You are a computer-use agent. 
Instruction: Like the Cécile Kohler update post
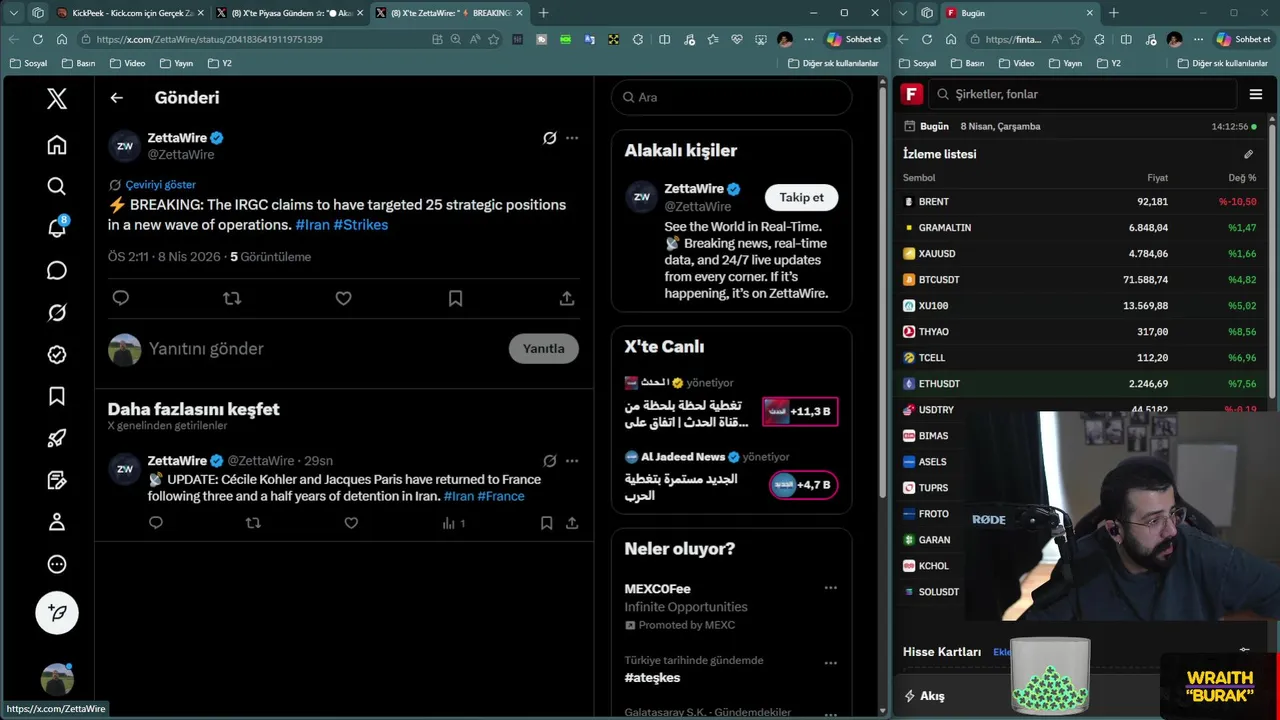(x=351, y=523)
